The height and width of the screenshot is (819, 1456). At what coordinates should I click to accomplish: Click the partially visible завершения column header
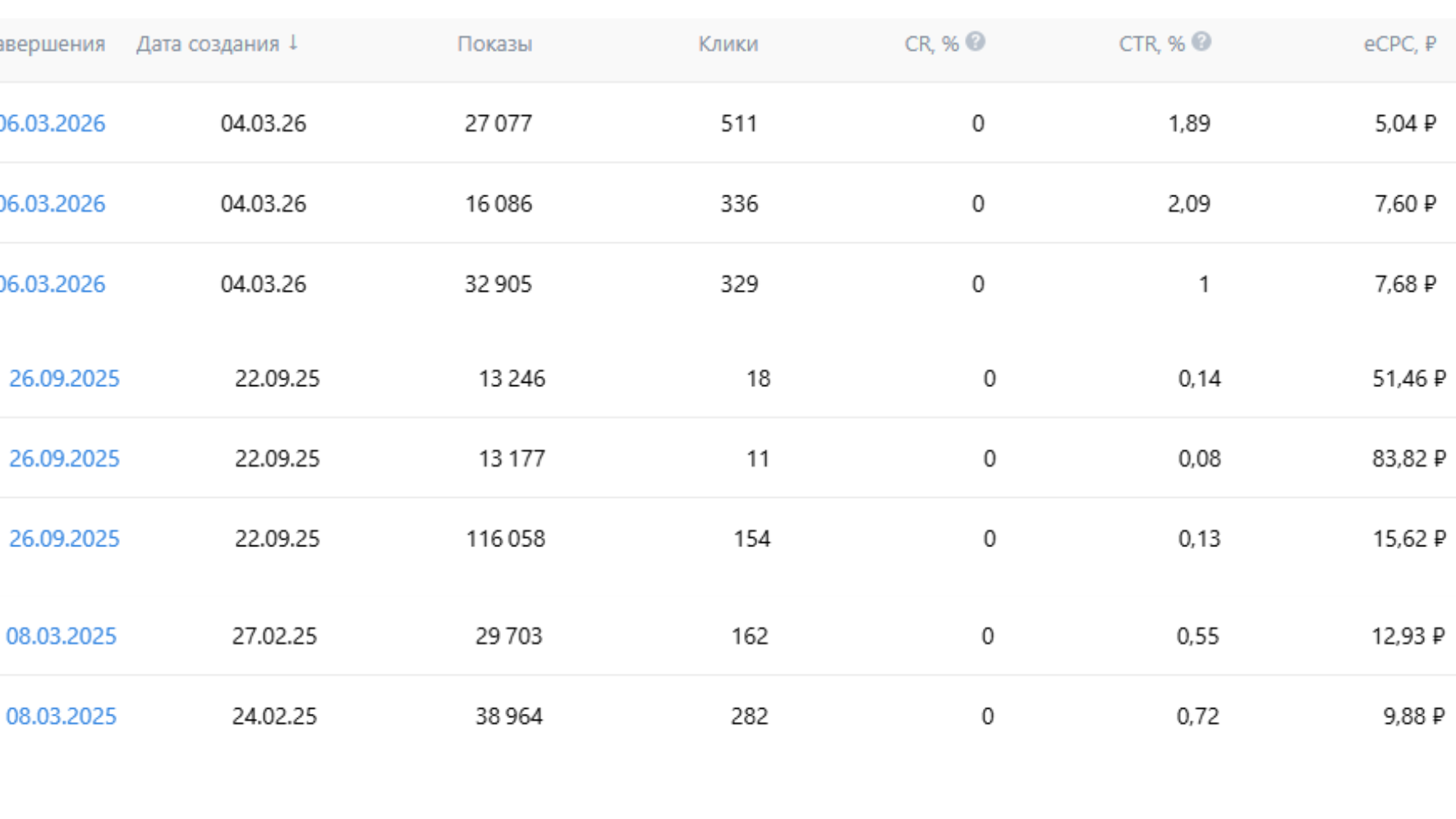53,44
